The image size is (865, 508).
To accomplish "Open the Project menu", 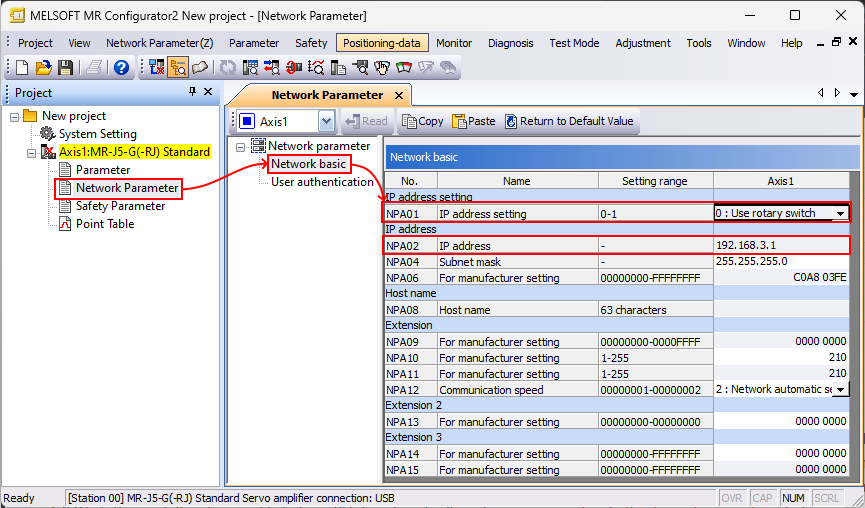I will tap(35, 43).
